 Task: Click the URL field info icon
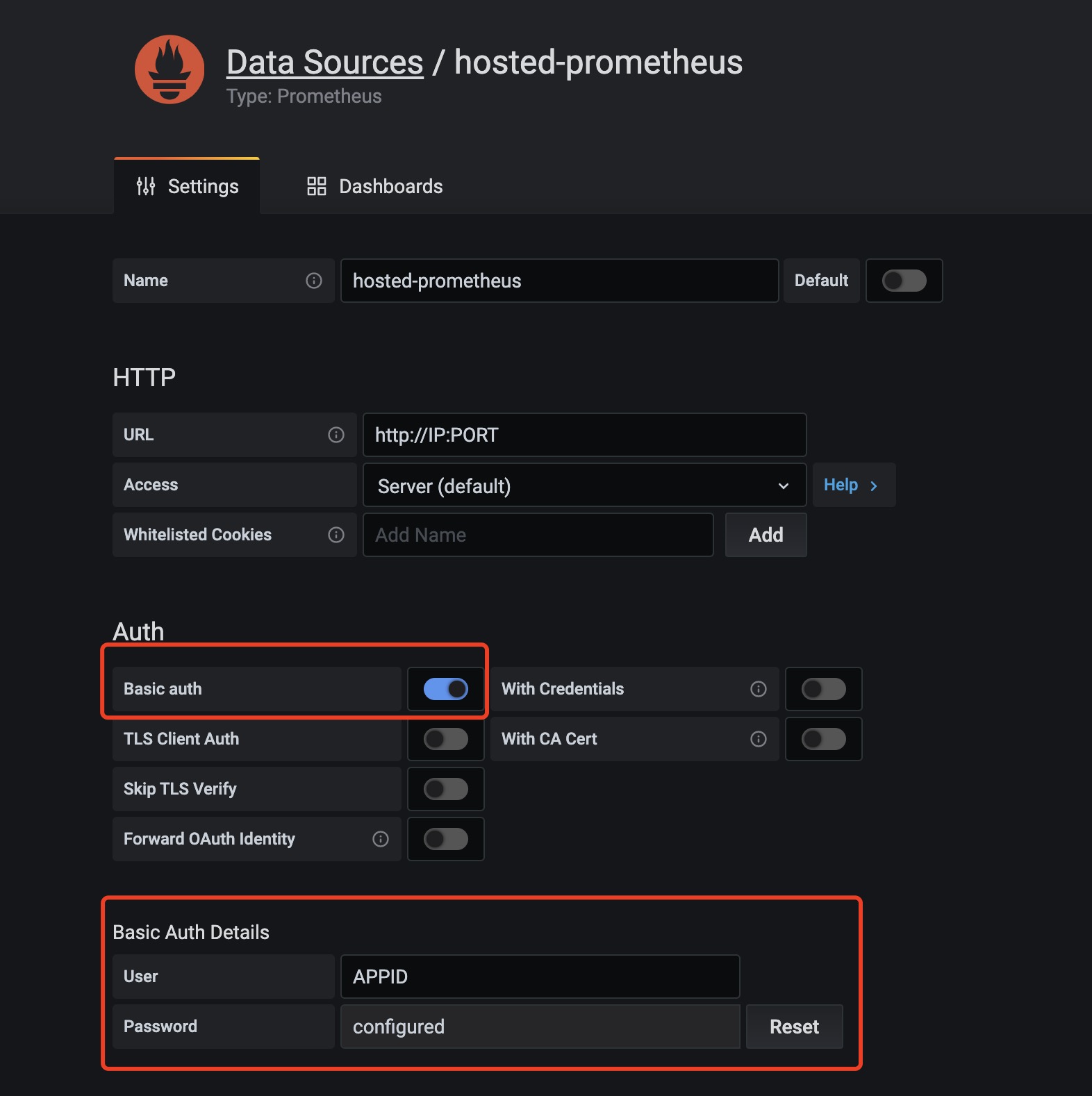tap(336, 435)
